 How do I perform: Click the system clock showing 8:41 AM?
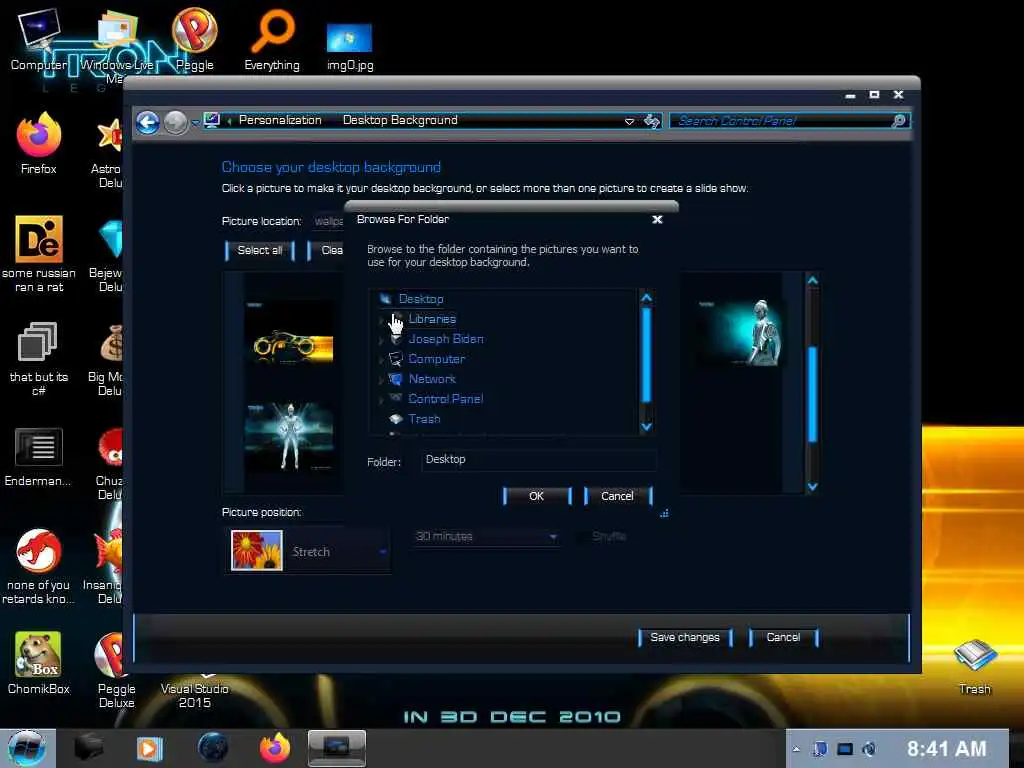[946, 748]
